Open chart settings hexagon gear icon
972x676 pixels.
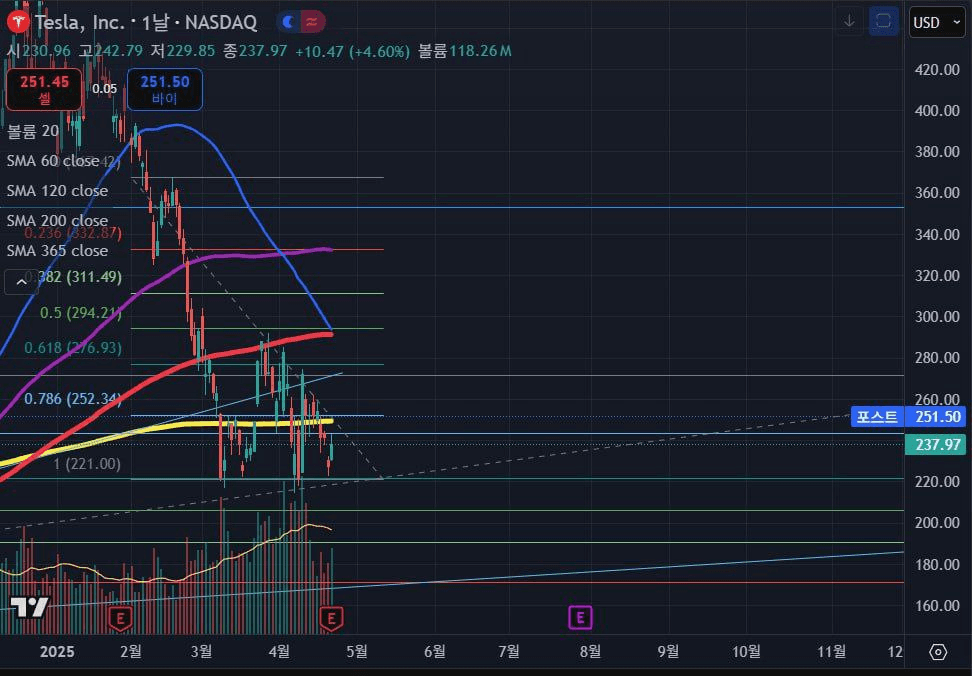[938, 652]
